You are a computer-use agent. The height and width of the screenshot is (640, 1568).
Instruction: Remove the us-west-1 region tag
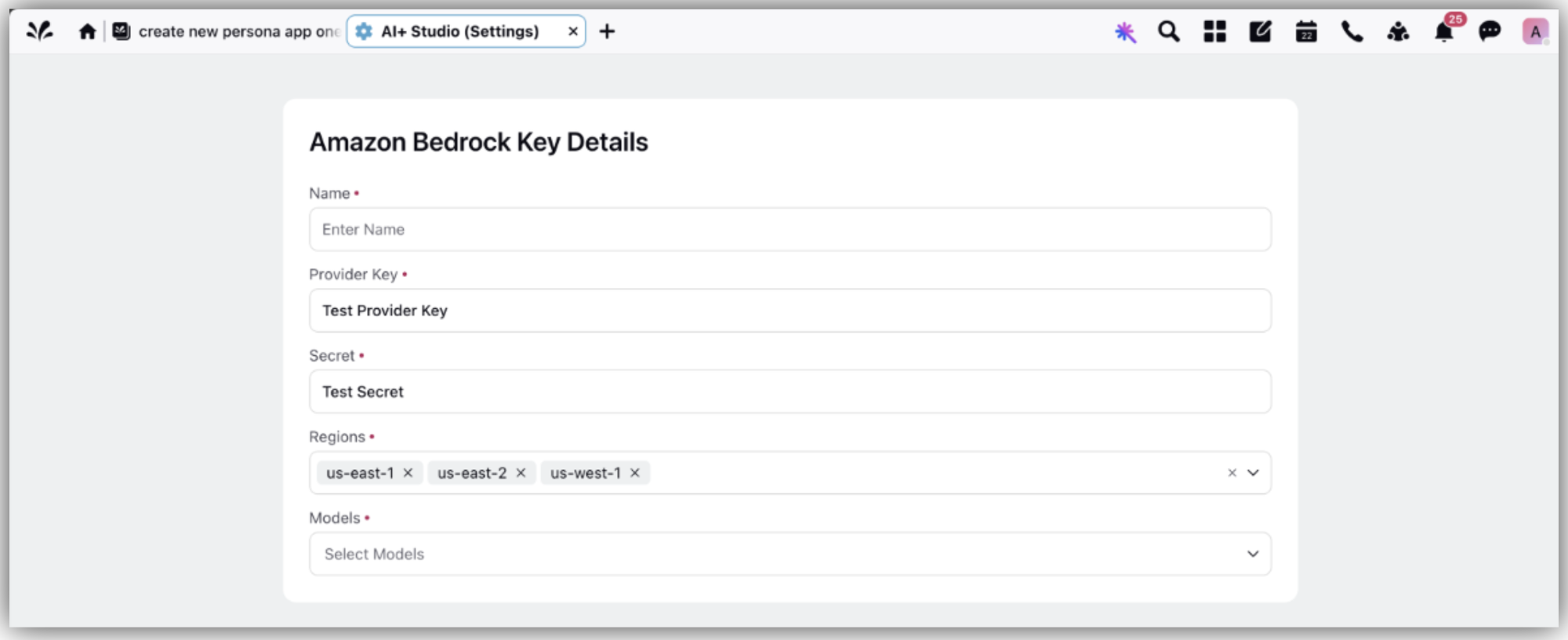(635, 473)
